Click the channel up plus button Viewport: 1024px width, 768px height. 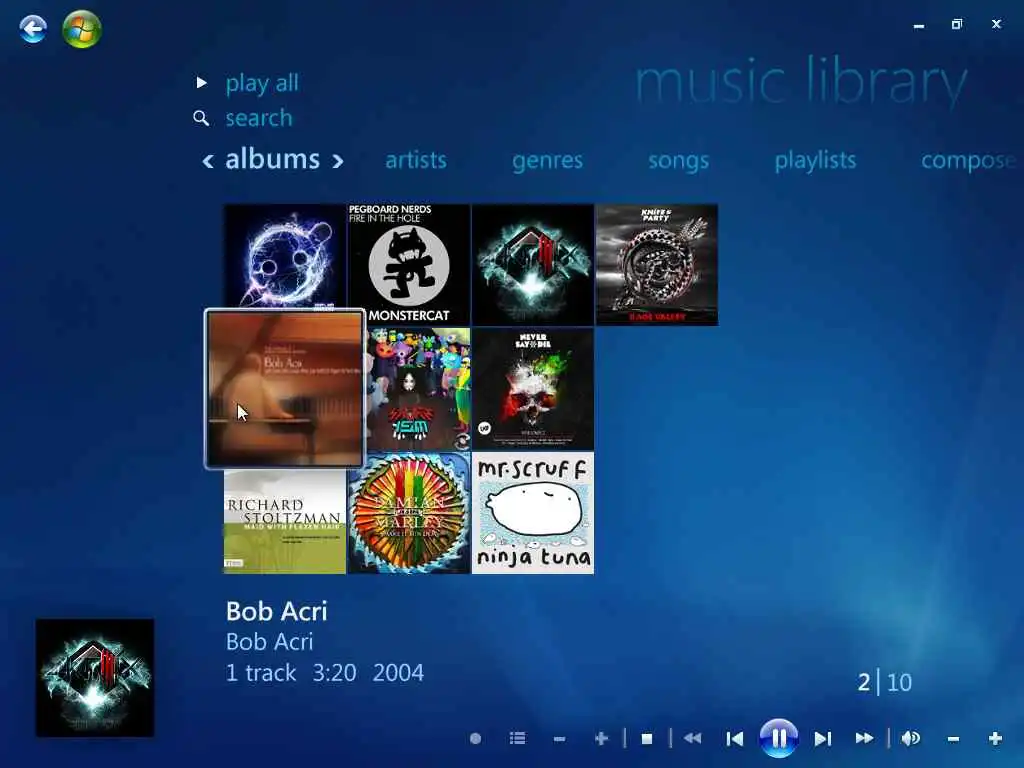click(x=601, y=739)
